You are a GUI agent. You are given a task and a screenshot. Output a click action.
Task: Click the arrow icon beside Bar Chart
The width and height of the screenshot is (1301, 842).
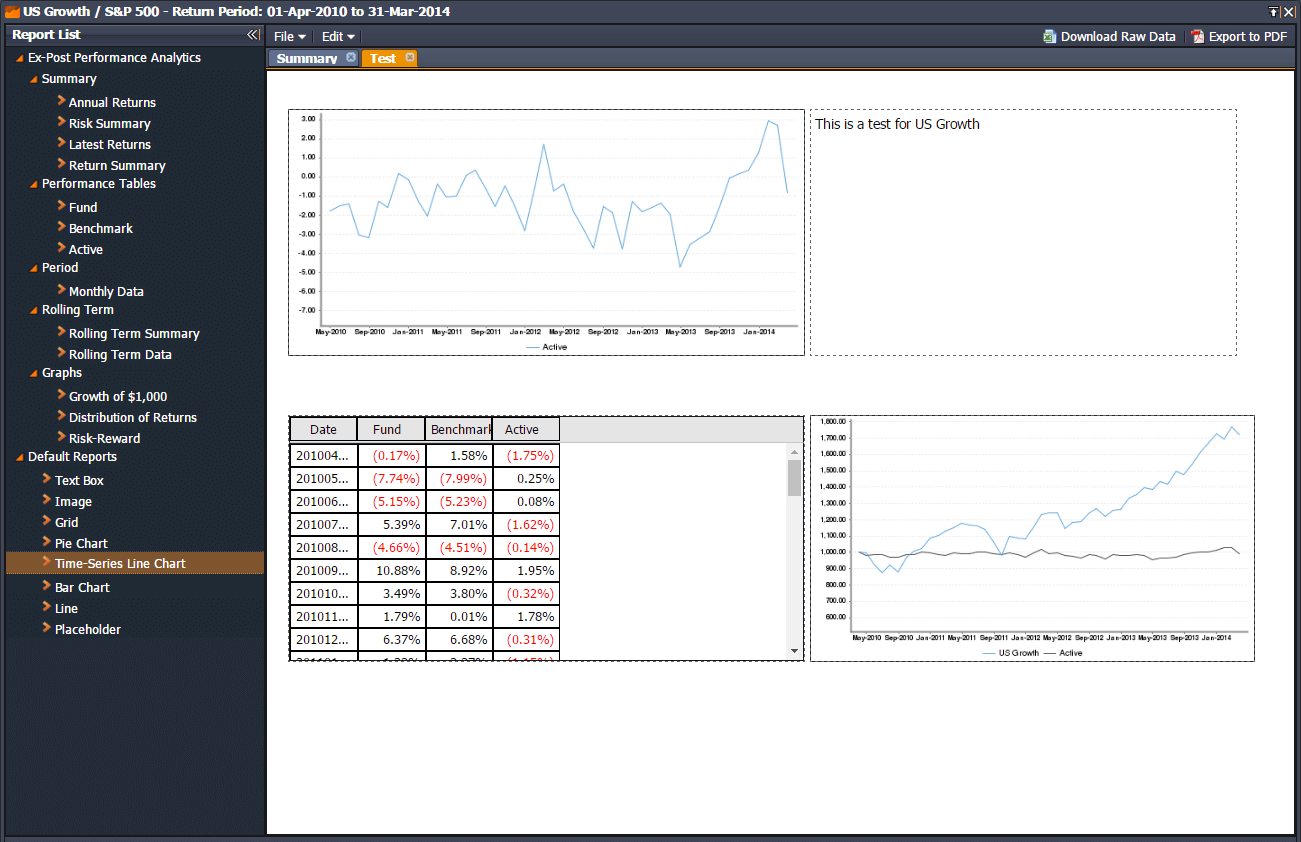[x=46, y=586]
